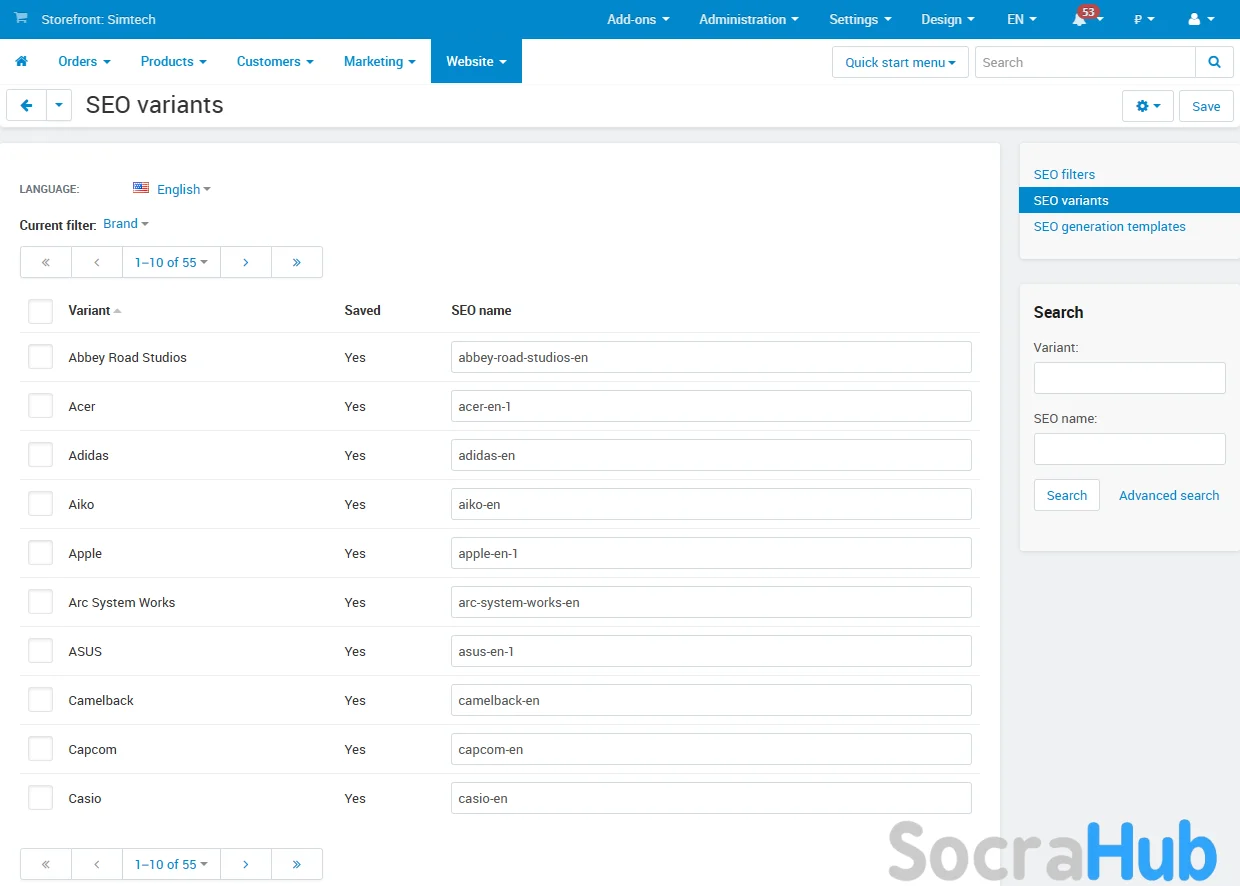Toggle the select-all checkbox in table header

pos(40,311)
